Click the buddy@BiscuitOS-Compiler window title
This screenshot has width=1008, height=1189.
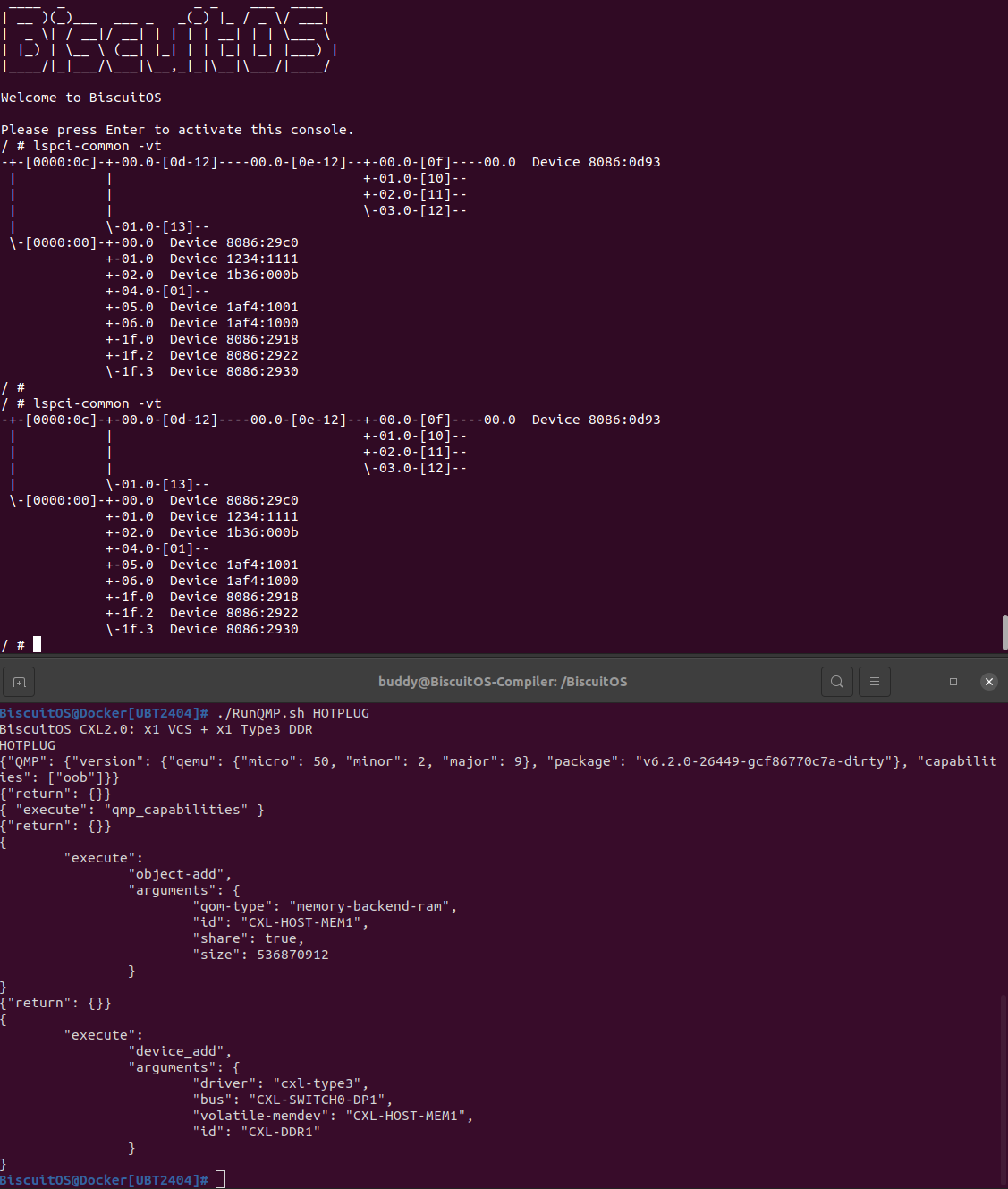pyautogui.click(x=503, y=682)
